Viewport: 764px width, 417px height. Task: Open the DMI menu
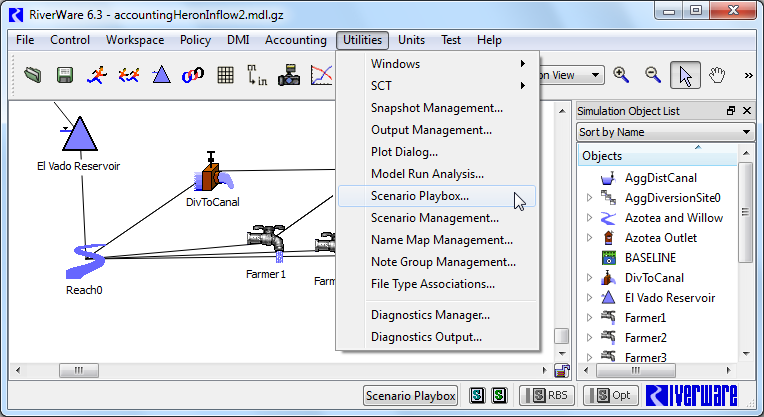point(238,40)
